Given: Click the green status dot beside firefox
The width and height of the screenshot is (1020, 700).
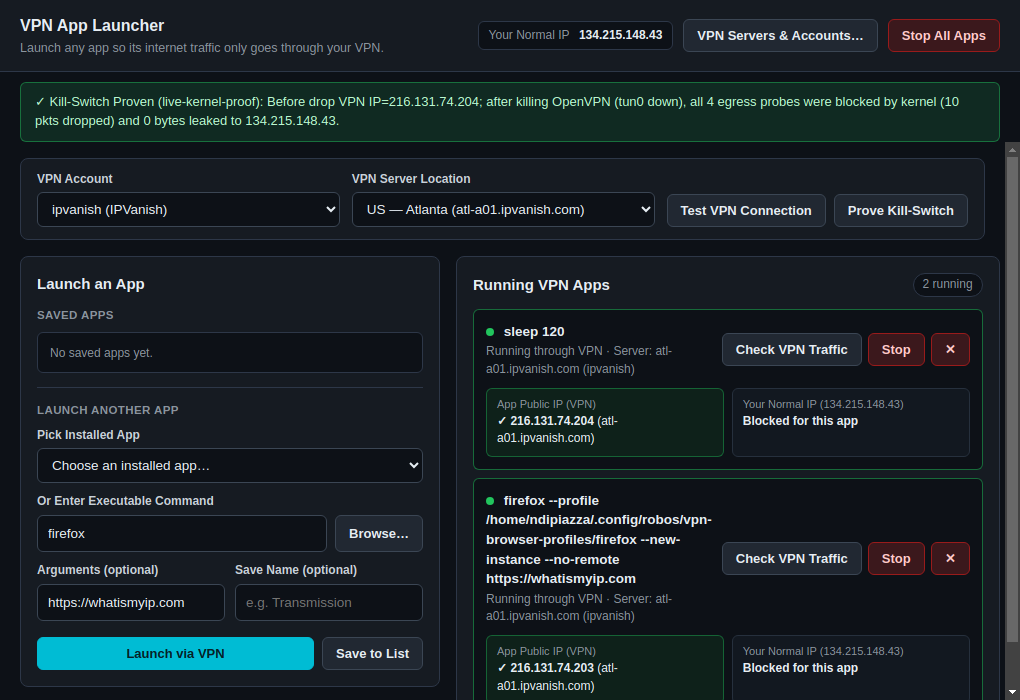Looking at the screenshot, I should pyautogui.click(x=490, y=501).
